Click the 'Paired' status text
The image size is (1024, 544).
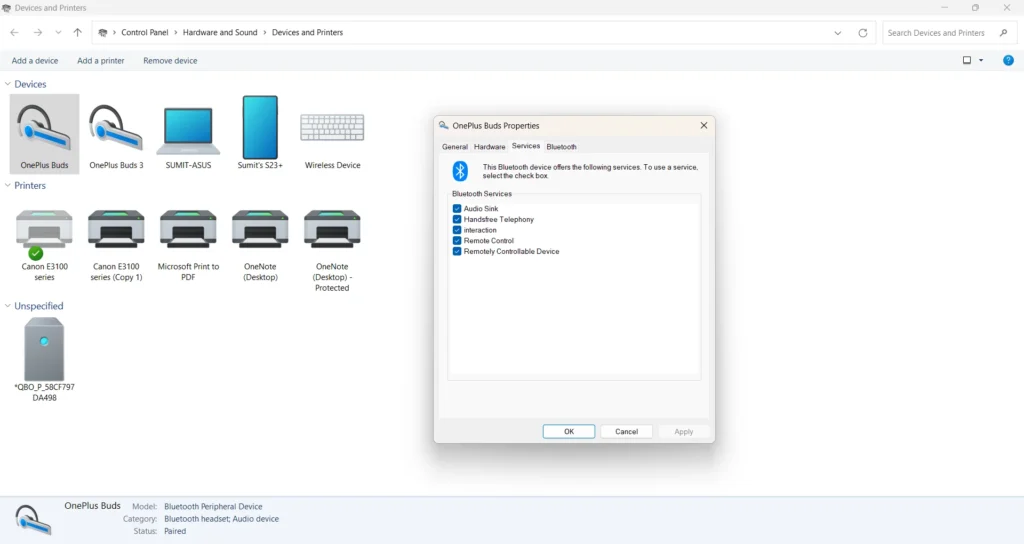click(175, 532)
